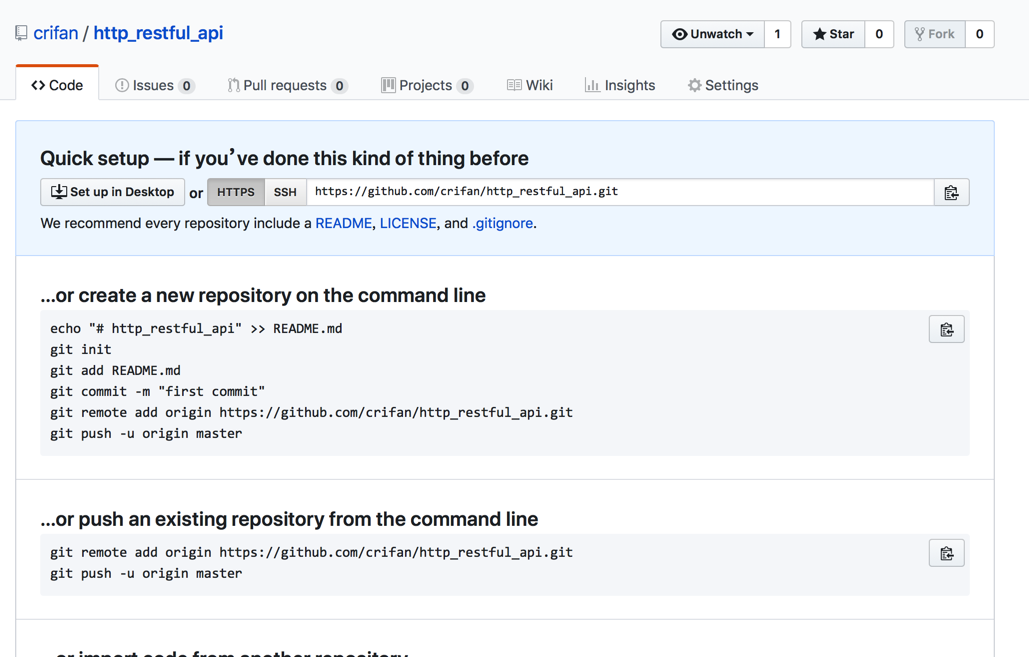Select the HTTPS protocol option
1029x657 pixels.
[x=236, y=192]
